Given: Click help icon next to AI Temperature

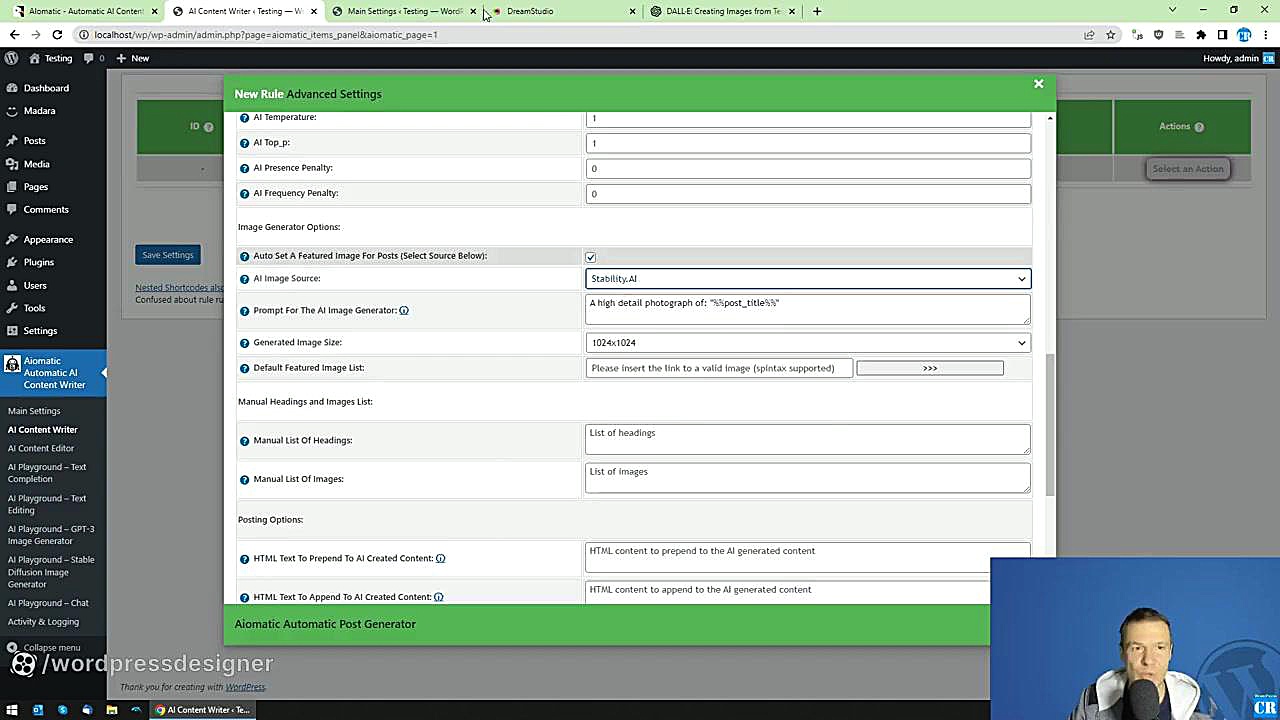Looking at the screenshot, I should click(x=244, y=118).
